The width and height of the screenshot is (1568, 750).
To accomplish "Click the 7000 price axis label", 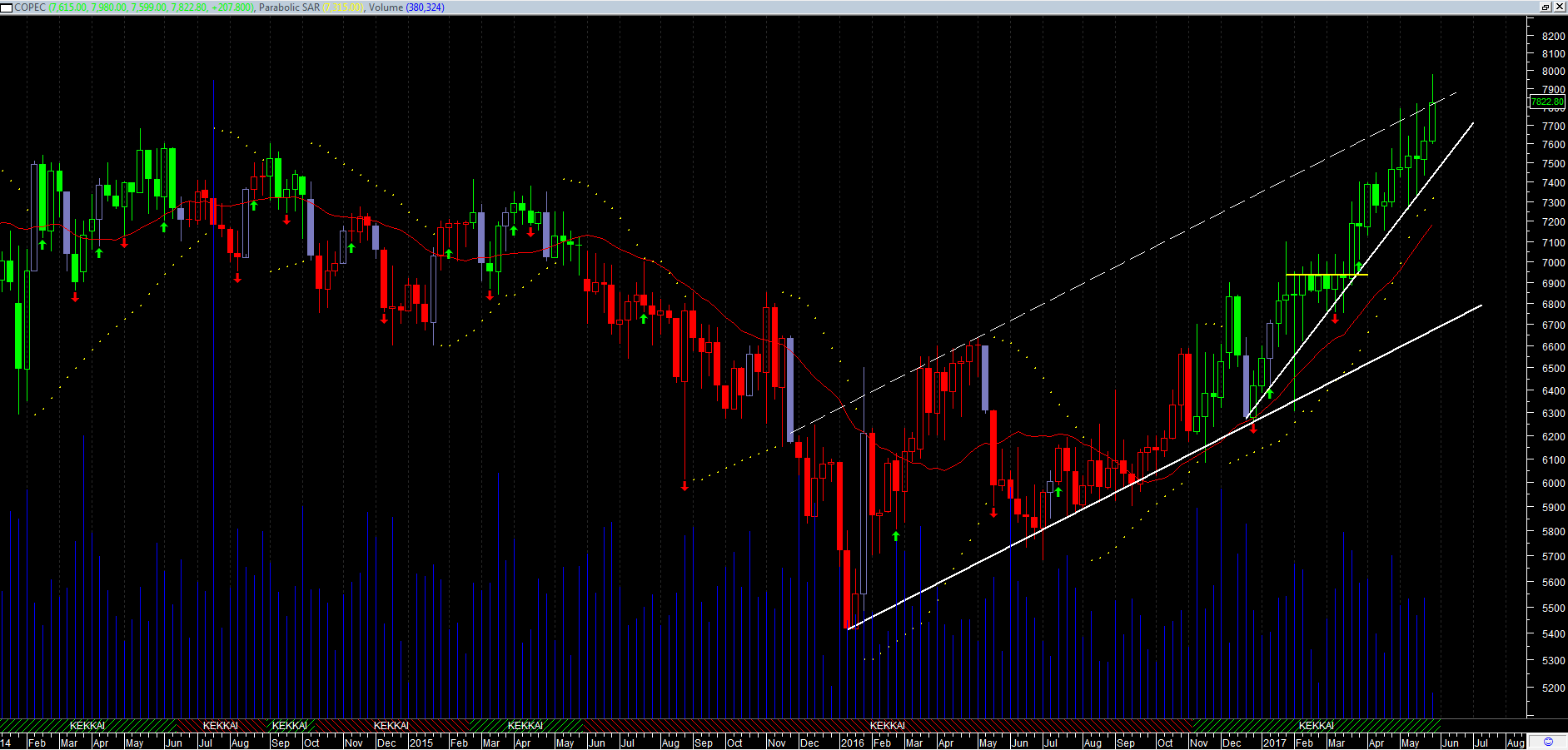I will point(1553,262).
